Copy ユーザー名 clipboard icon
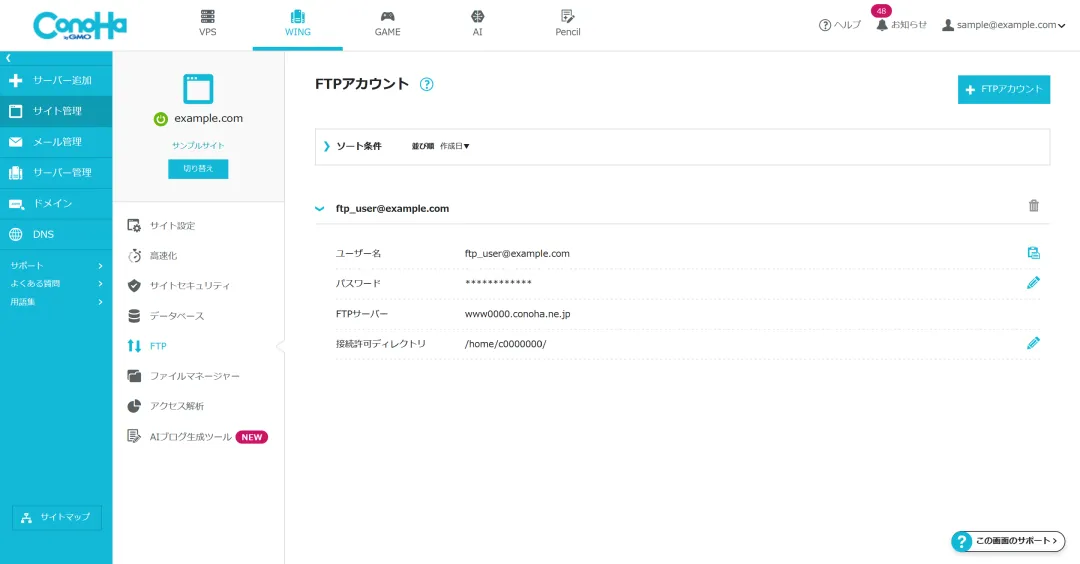 [x=1033, y=253]
